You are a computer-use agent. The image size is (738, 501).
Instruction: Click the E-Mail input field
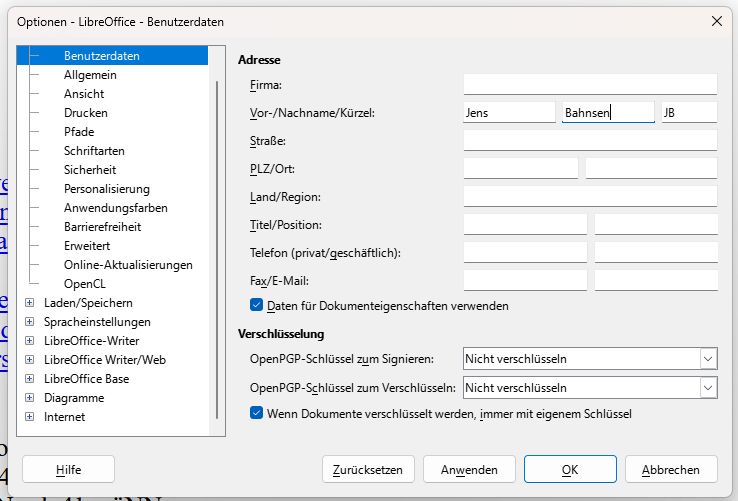(x=656, y=281)
